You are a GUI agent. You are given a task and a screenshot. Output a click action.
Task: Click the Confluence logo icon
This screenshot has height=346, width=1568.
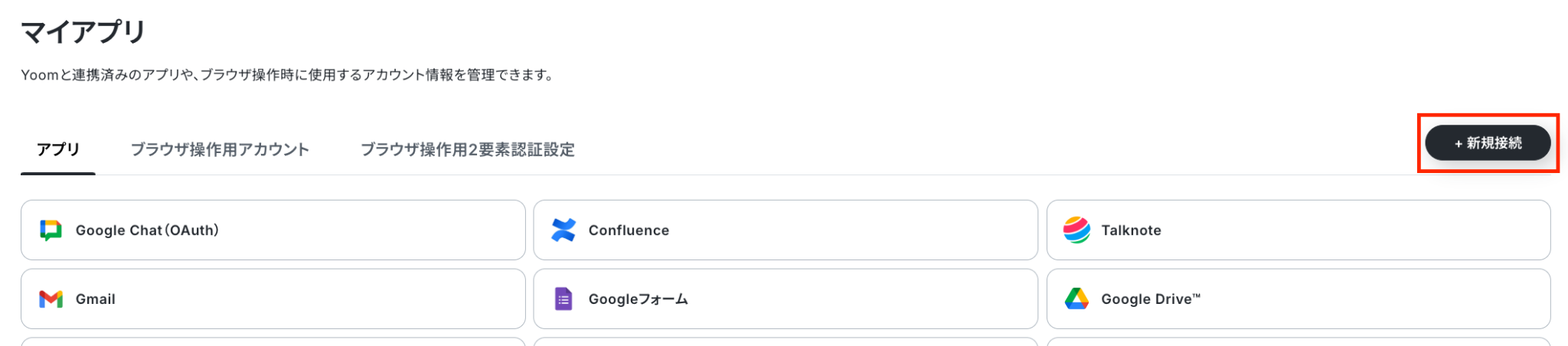pyautogui.click(x=563, y=230)
